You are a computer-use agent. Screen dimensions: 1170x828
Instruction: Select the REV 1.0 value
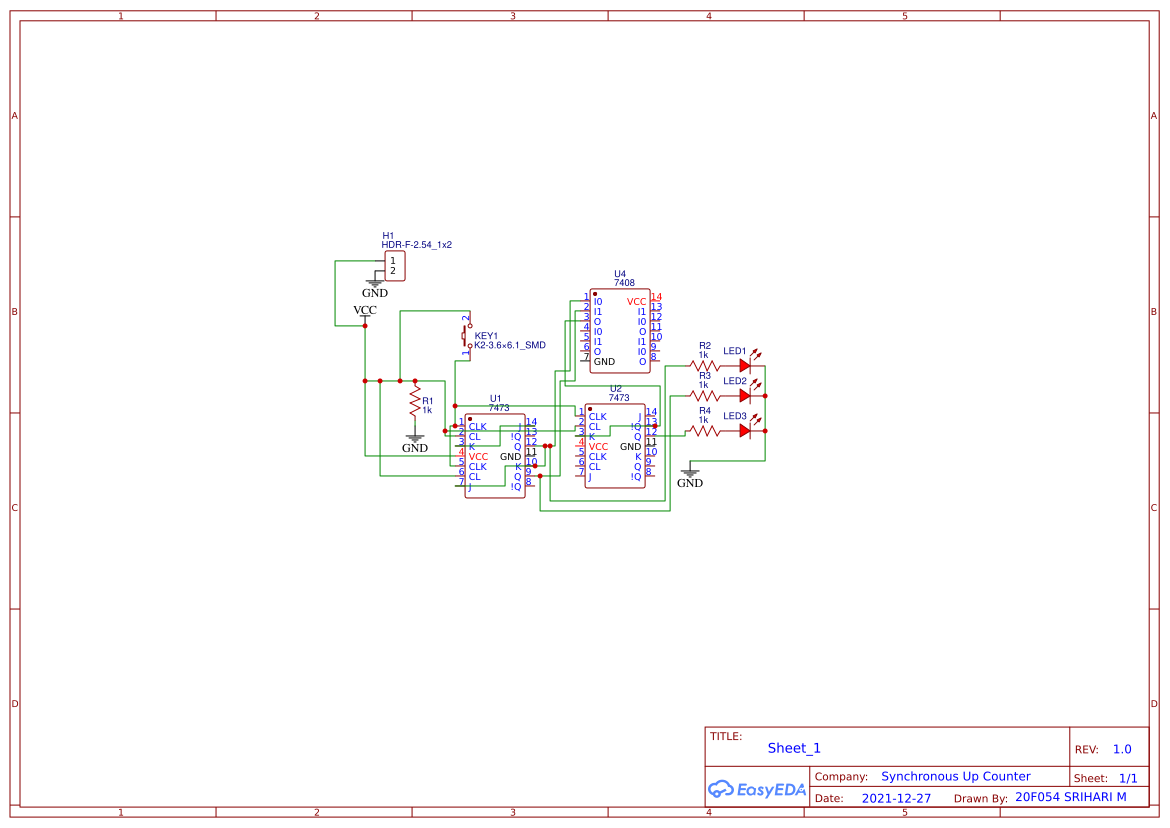coord(1122,749)
